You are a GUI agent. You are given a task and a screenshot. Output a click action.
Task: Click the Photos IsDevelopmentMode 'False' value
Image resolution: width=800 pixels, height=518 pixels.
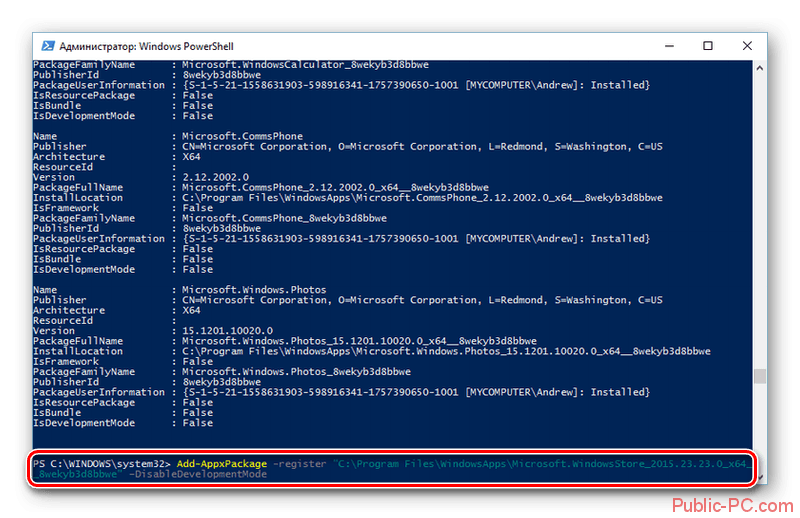point(197,423)
